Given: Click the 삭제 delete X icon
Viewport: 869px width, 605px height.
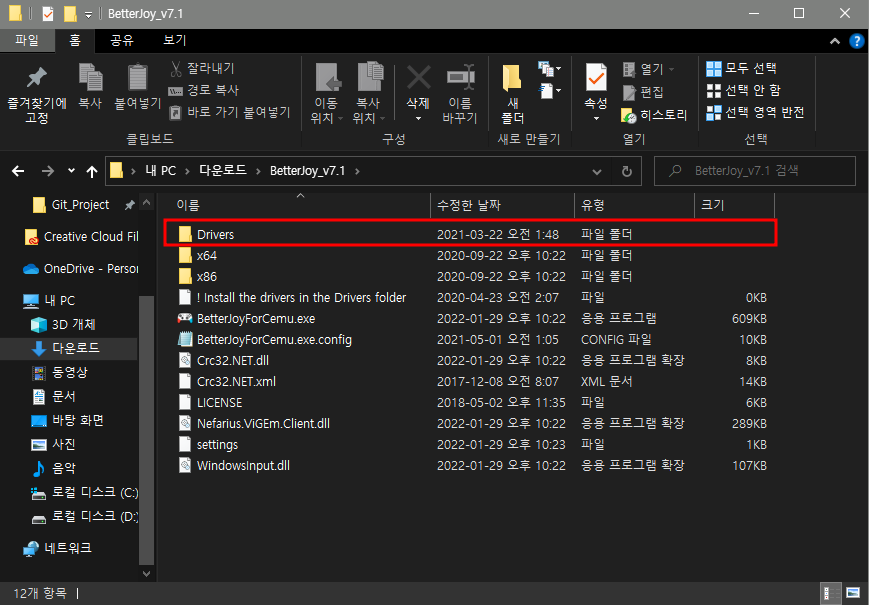Looking at the screenshot, I should pyautogui.click(x=418, y=78).
